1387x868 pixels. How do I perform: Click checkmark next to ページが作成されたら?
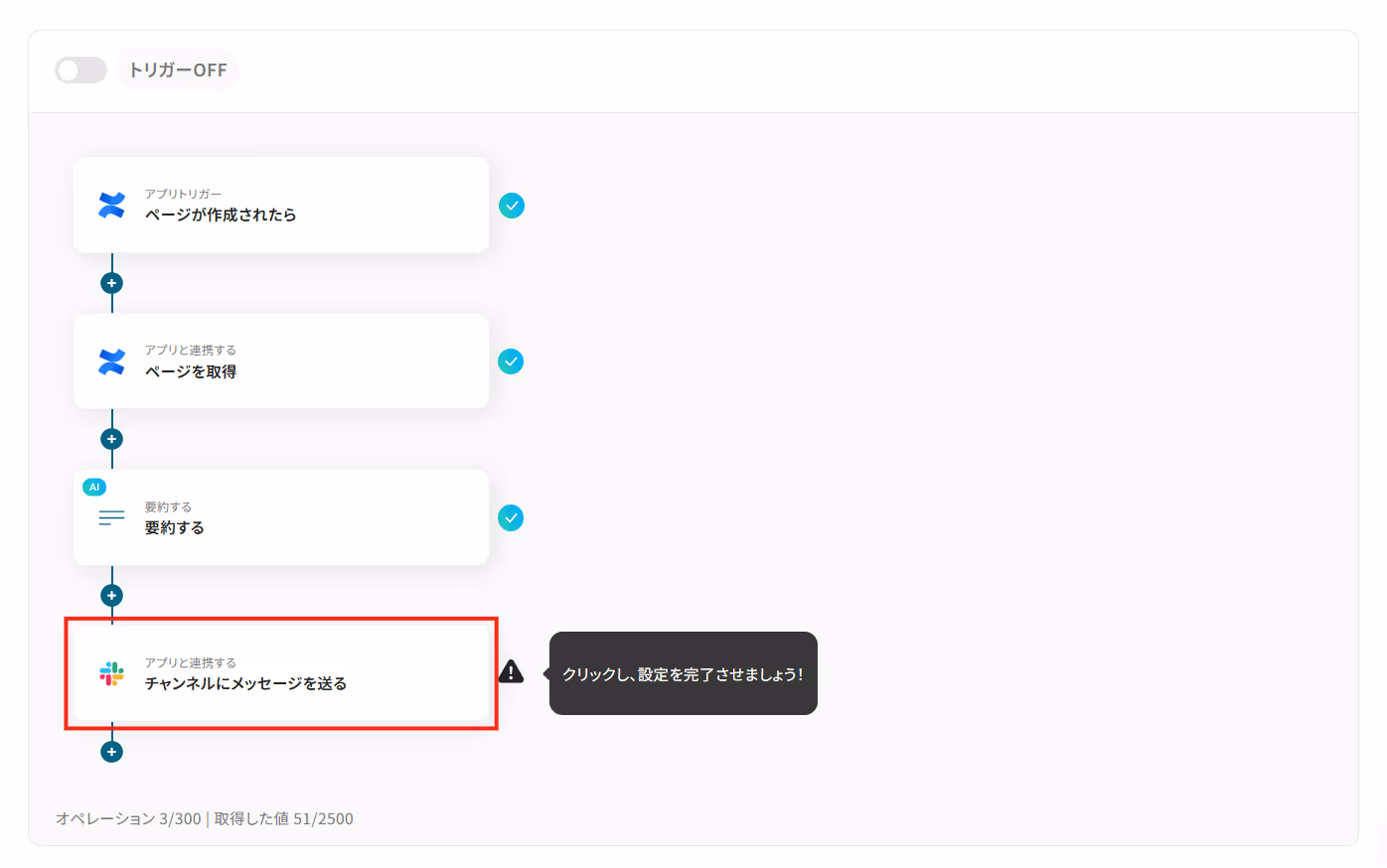(511, 206)
